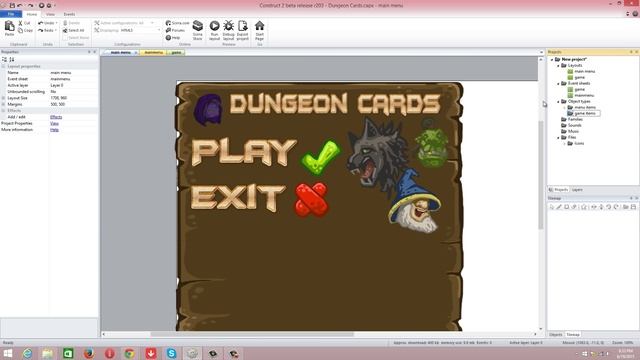Viewport: 640px width, 360px height.
Task: Switch to the Layers panel tab
Action: click(577, 190)
